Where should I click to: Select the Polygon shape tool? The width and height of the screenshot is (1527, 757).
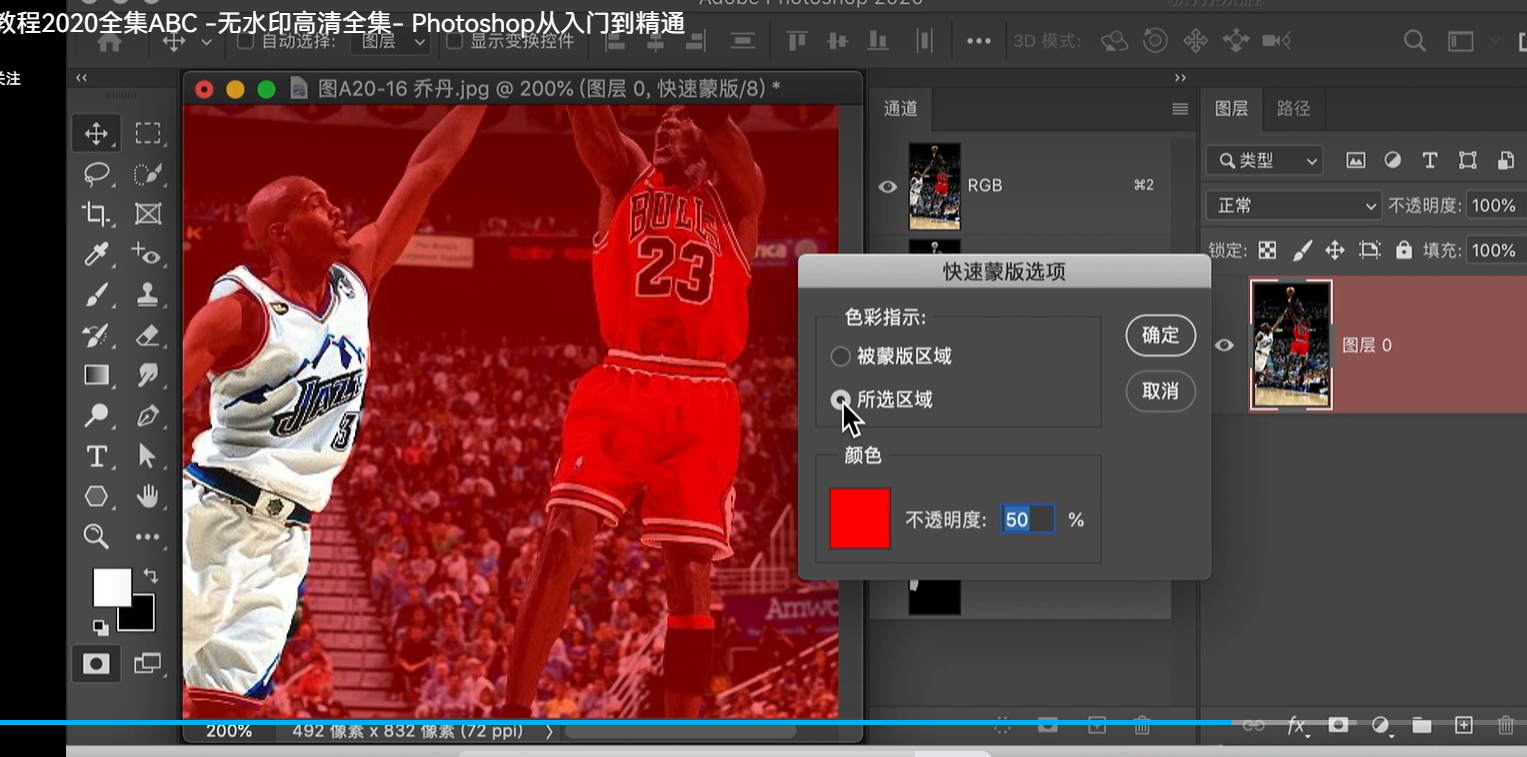click(96, 496)
